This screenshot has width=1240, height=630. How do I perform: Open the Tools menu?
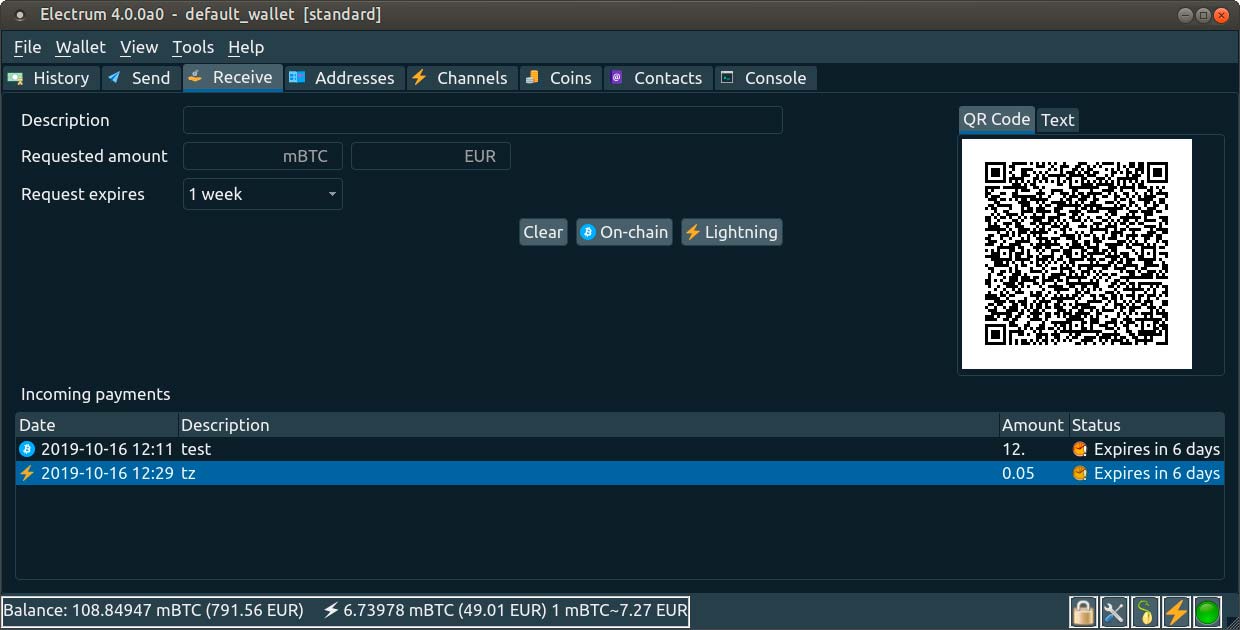[x=192, y=47]
